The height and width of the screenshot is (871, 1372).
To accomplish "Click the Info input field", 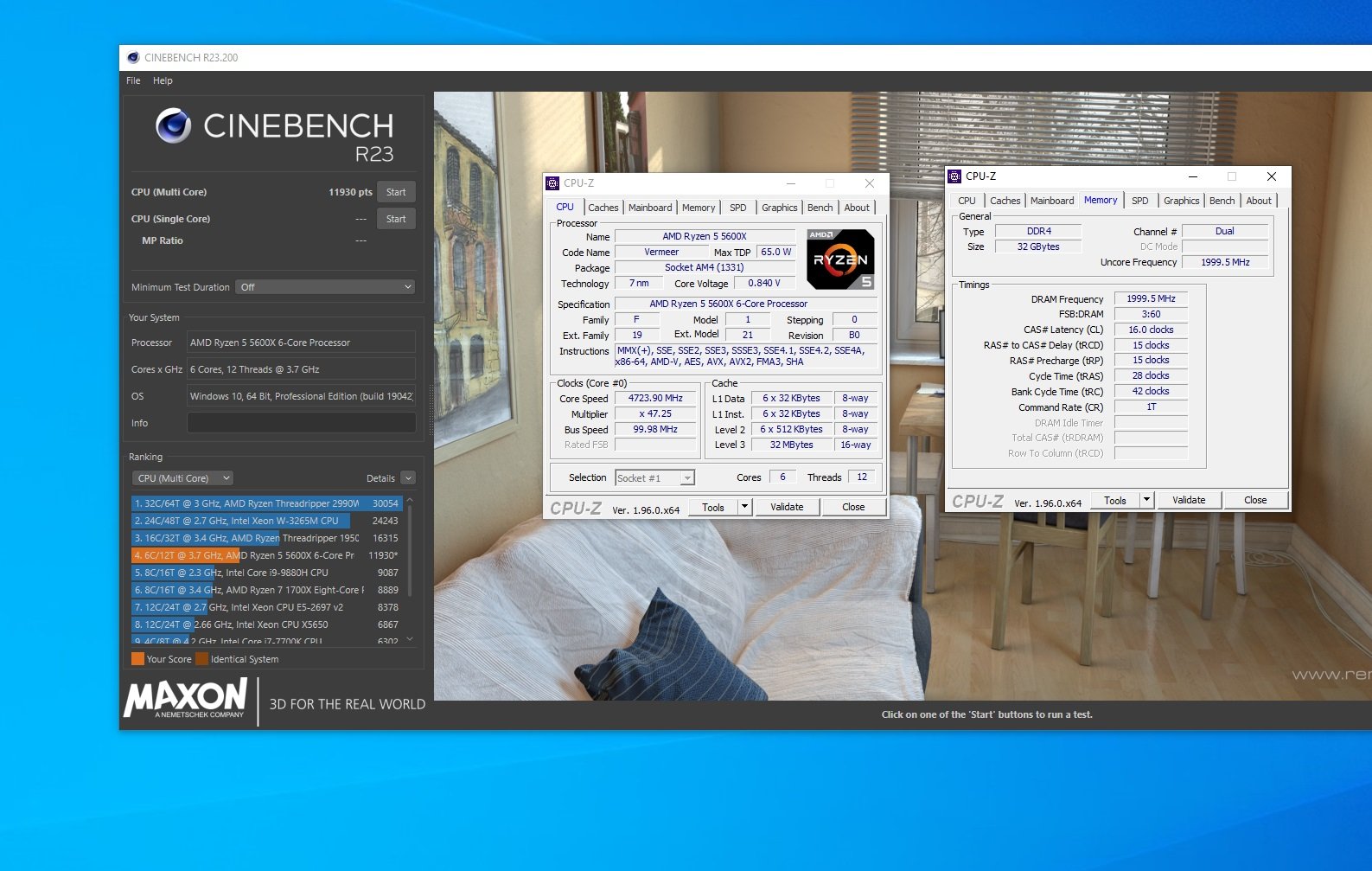I will tap(301, 423).
